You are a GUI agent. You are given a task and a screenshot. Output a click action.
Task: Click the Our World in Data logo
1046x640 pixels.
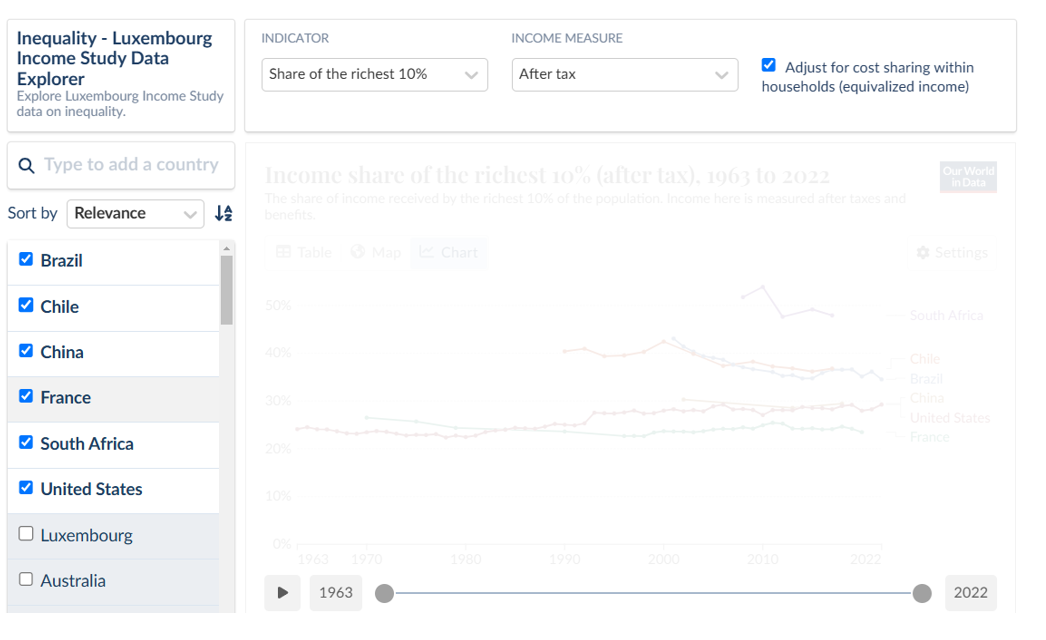(x=967, y=177)
